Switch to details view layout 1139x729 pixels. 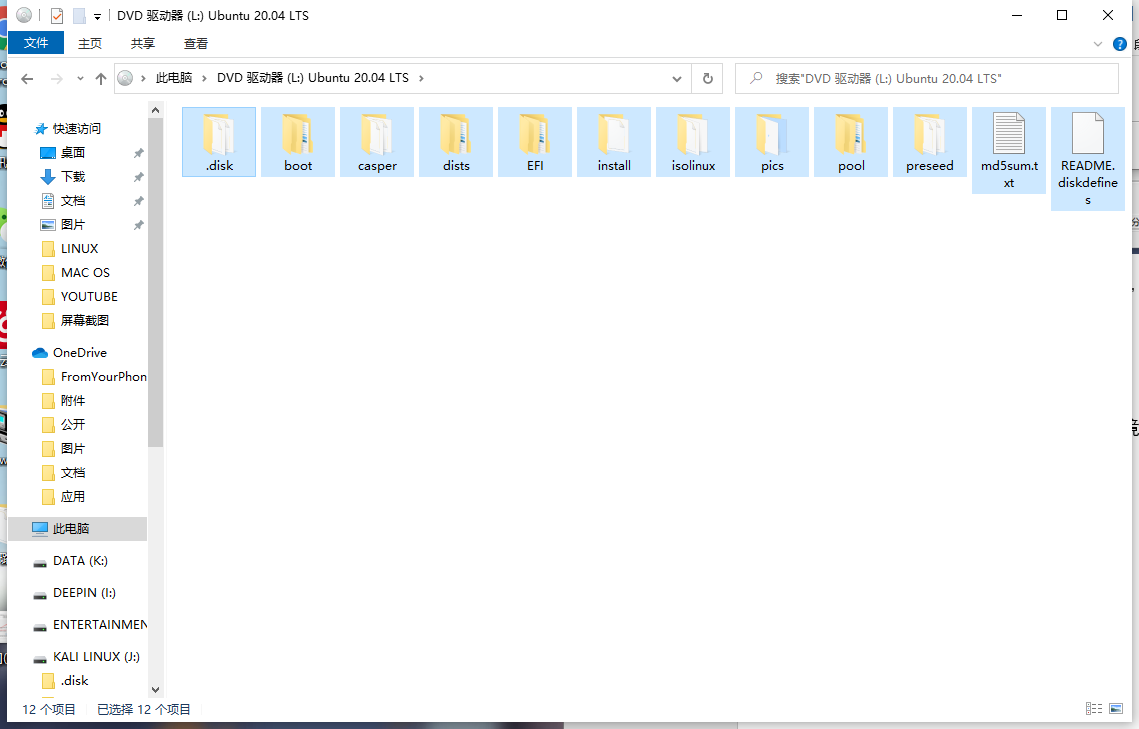pyautogui.click(x=1093, y=709)
